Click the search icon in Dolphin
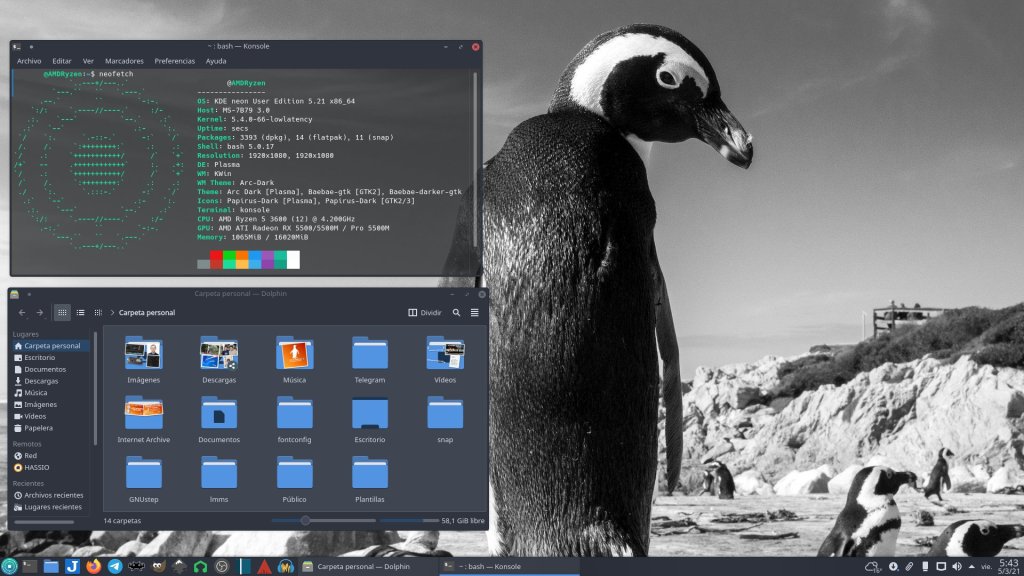The height and width of the screenshot is (576, 1024). click(x=457, y=312)
